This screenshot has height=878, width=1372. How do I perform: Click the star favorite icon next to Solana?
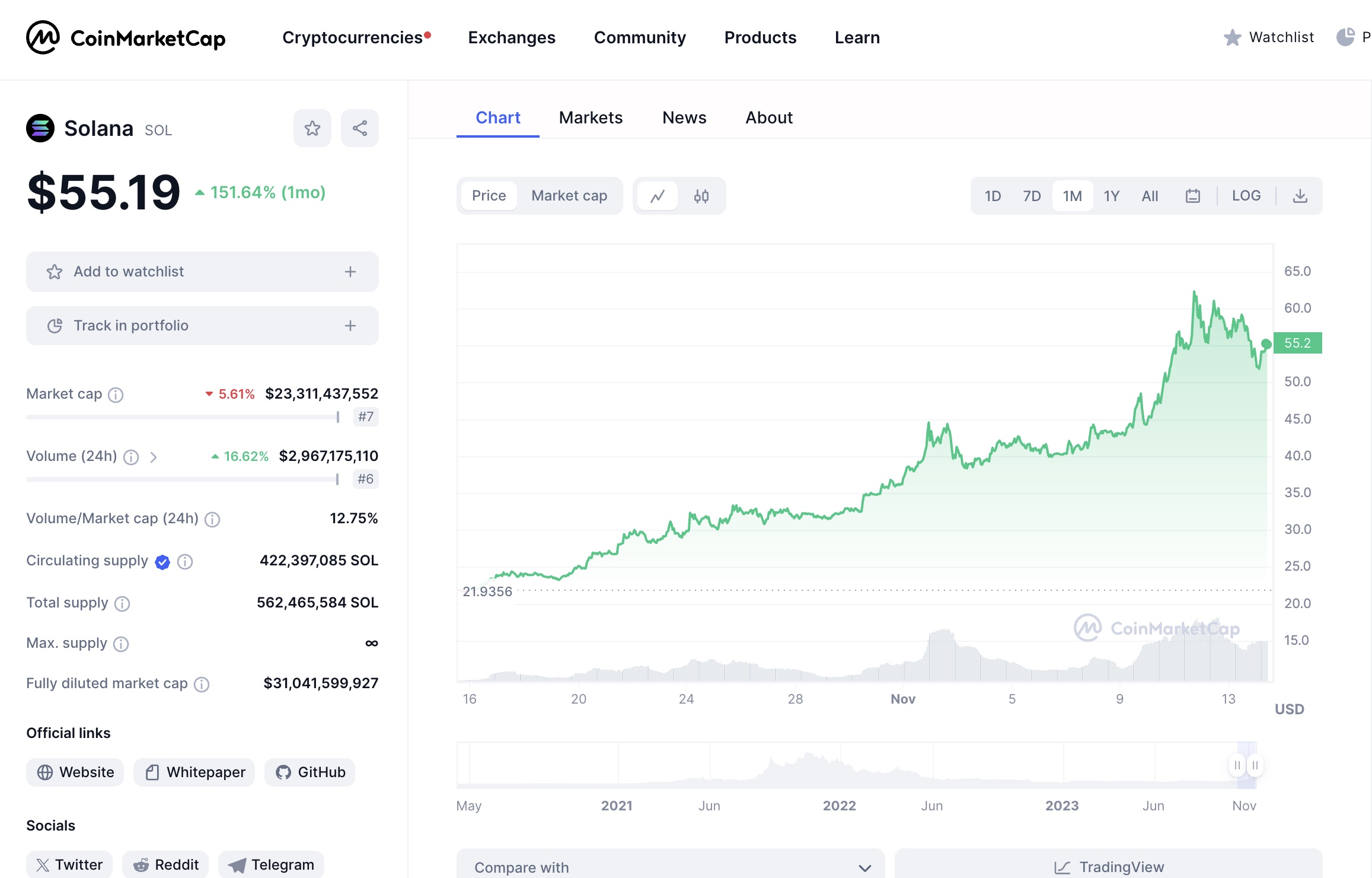tap(312, 128)
